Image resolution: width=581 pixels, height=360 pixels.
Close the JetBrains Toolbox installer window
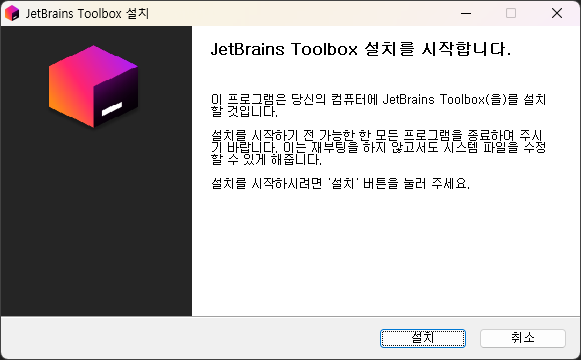pos(557,13)
